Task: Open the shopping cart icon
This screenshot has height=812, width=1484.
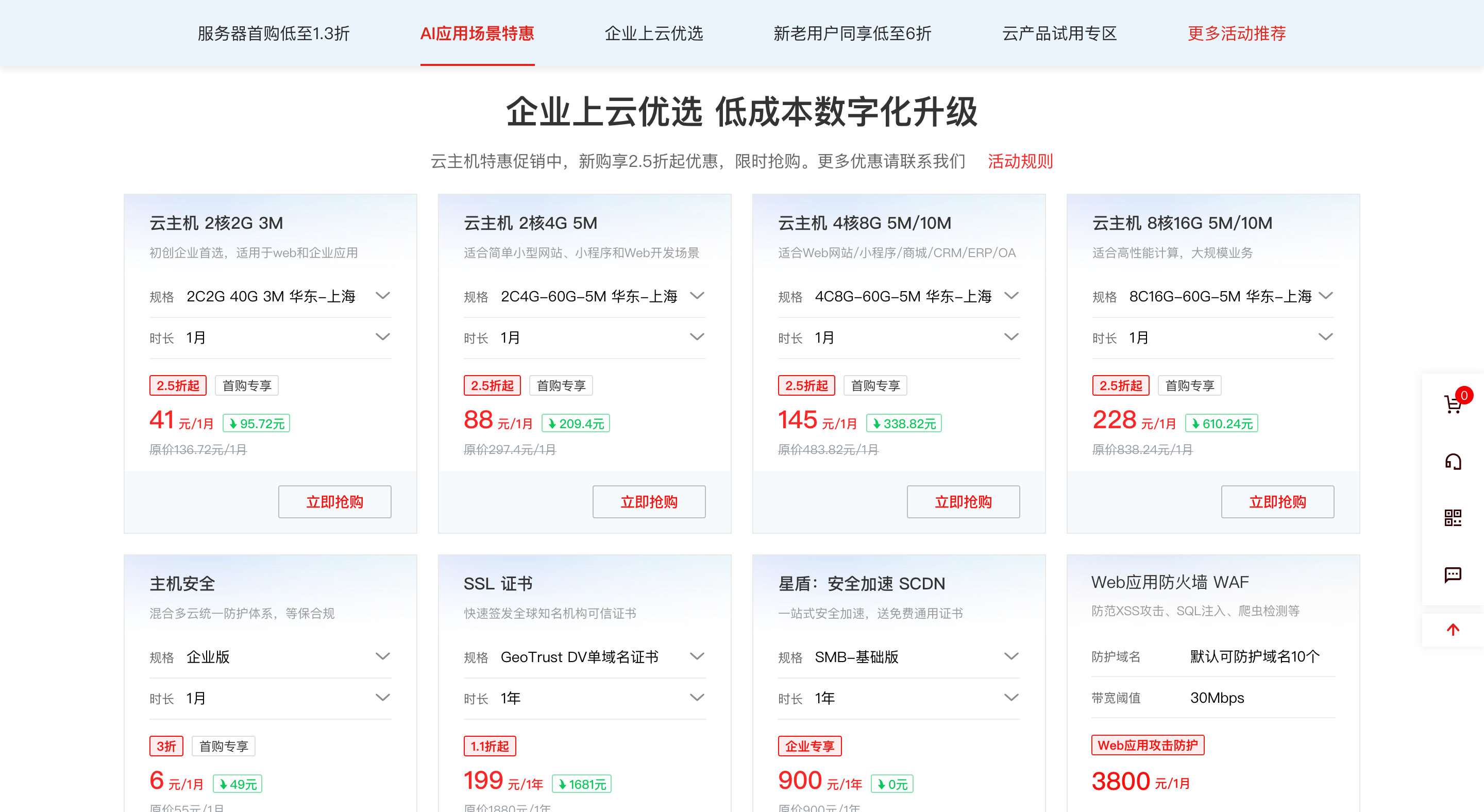Action: click(x=1453, y=404)
